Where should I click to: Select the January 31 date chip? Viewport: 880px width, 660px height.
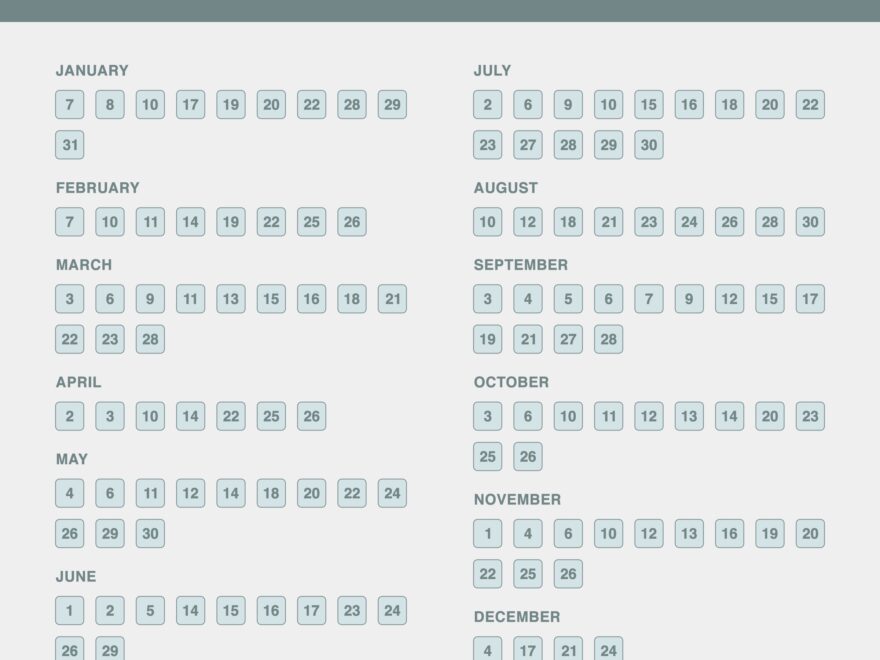pos(70,145)
